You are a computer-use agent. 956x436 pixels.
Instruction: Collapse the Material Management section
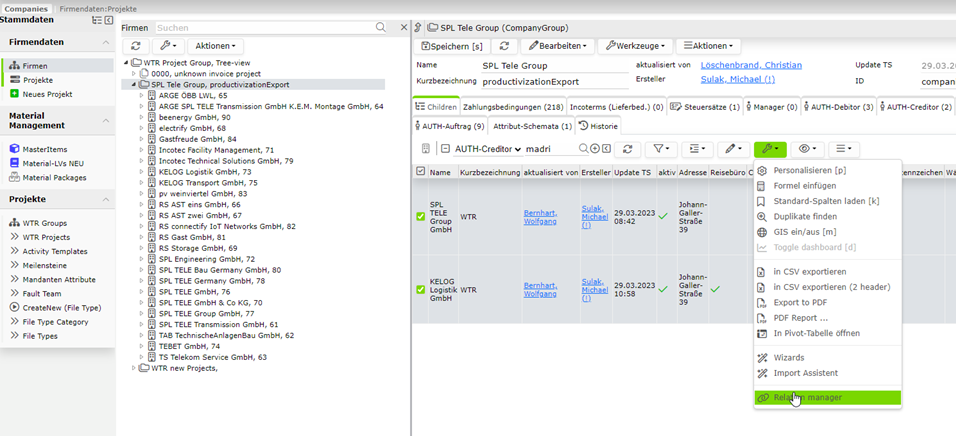click(105, 120)
